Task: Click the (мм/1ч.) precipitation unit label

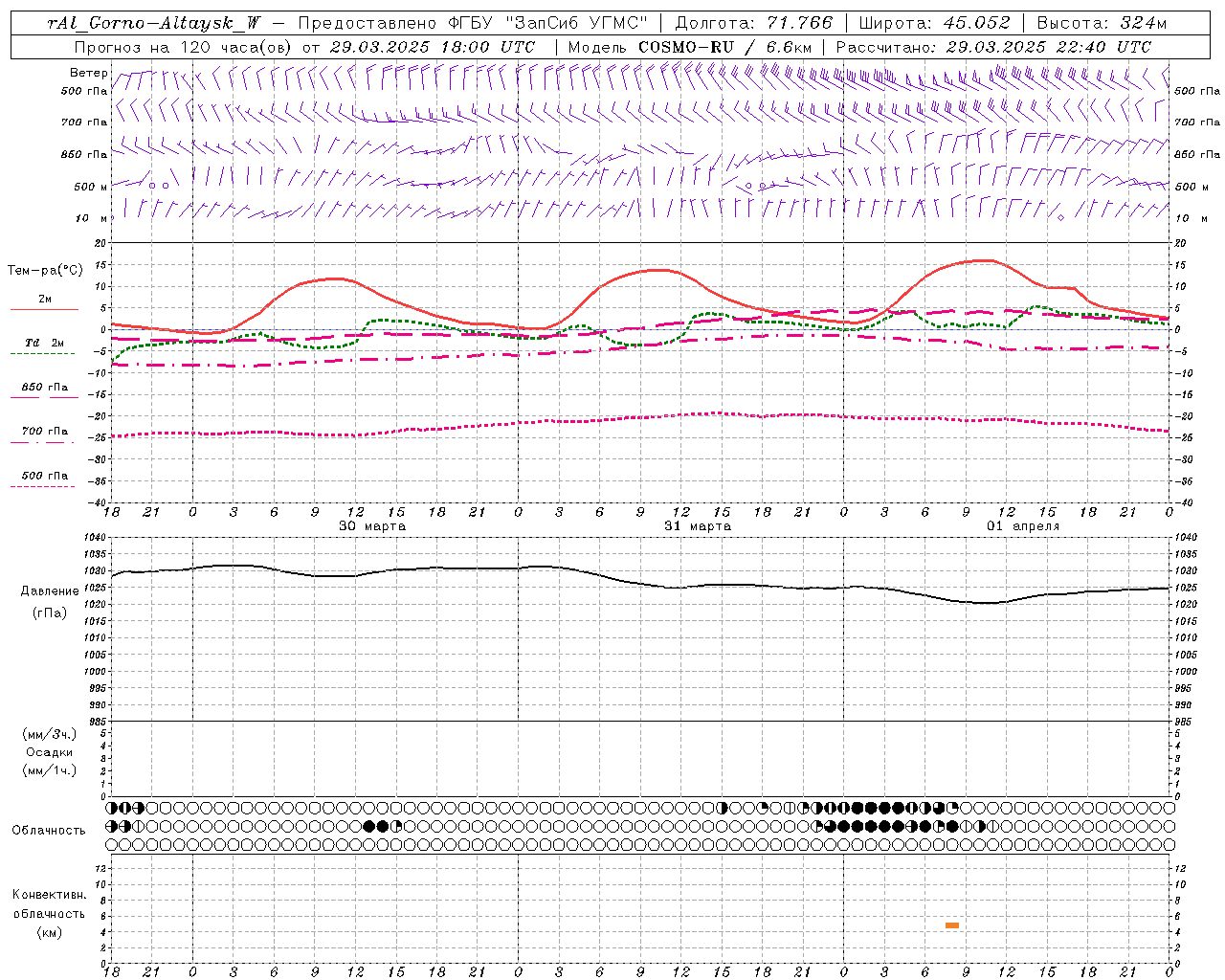Action: 50,770
